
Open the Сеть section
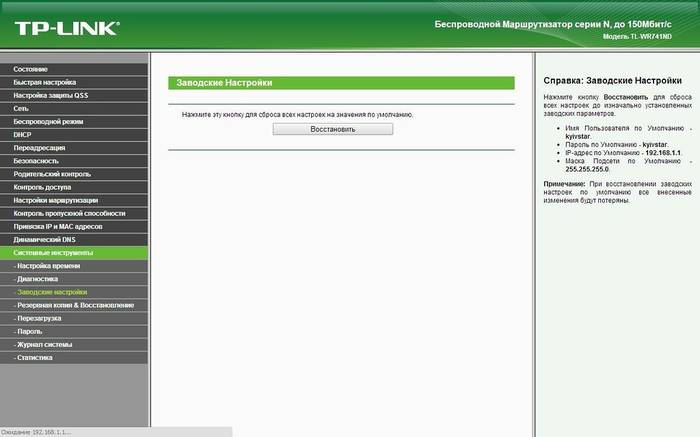pyautogui.click(x=74, y=108)
